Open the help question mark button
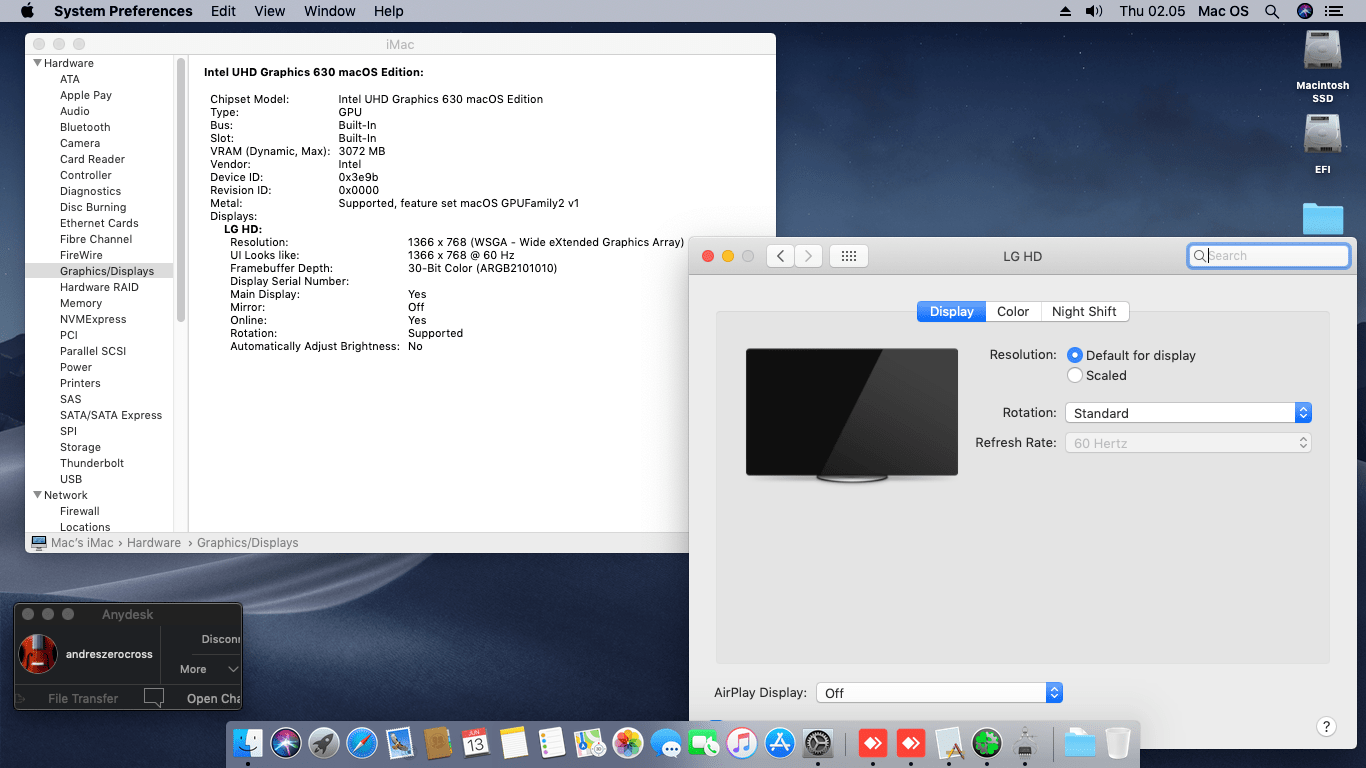This screenshot has height=768, width=1366. (x=1326, y=727)
